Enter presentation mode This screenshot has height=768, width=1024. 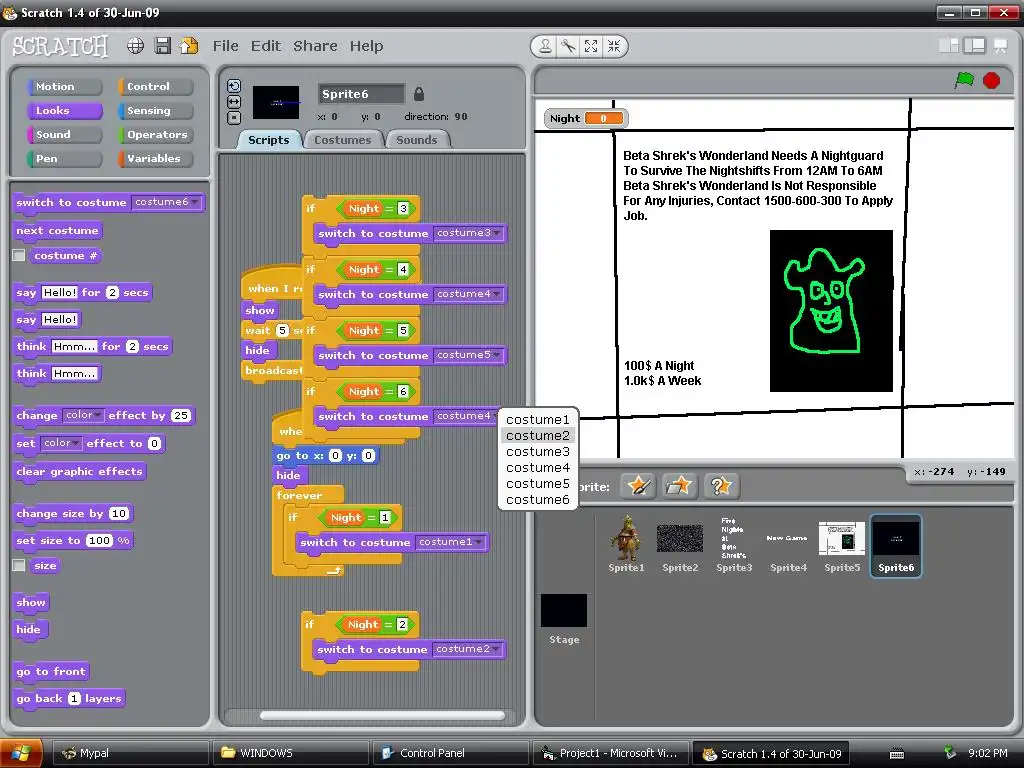tap(1000, 45)
